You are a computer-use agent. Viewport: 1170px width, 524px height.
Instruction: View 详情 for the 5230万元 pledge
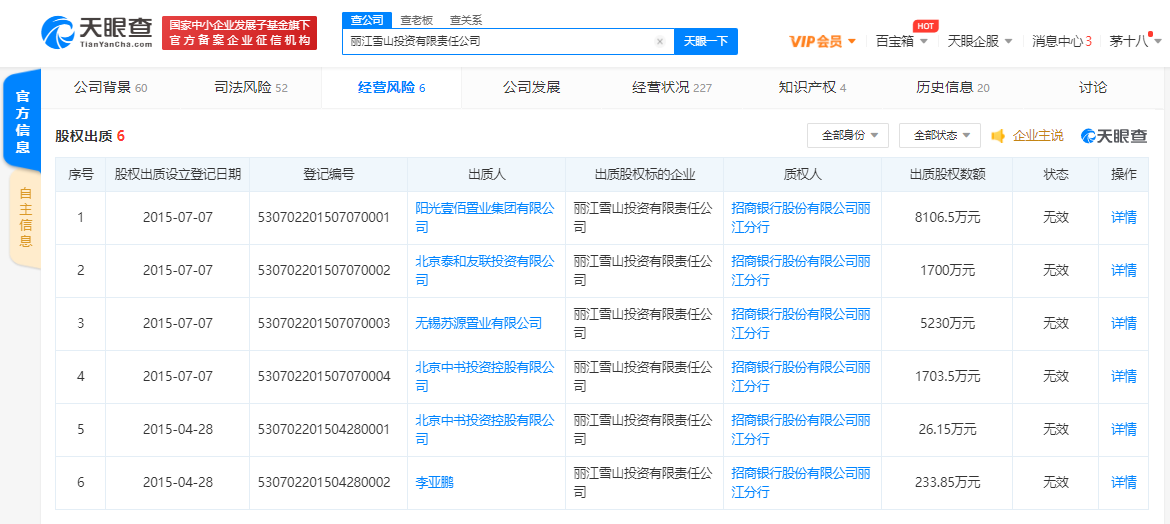1124,323
